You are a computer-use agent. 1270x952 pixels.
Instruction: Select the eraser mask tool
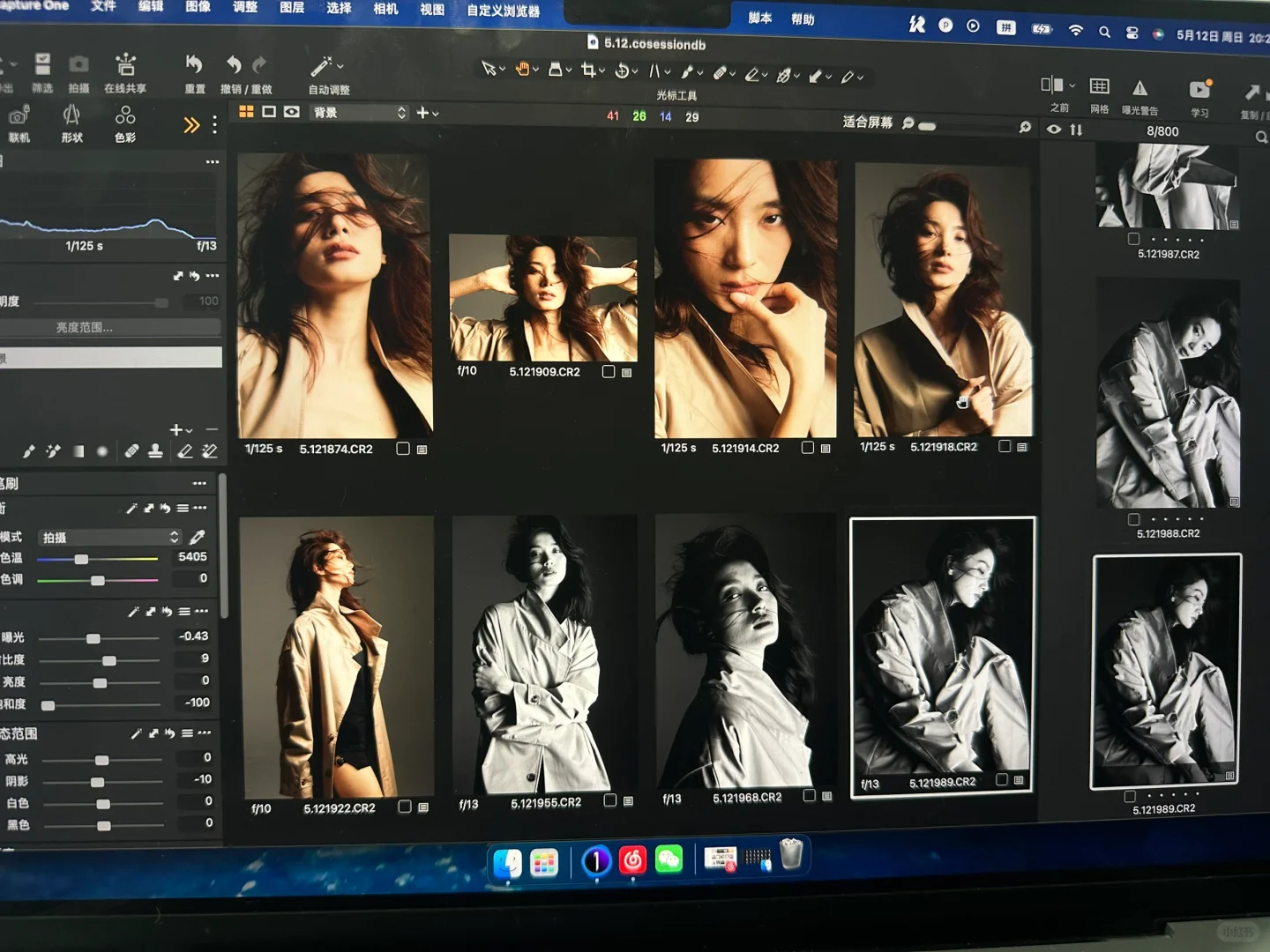tap(752, 74)
